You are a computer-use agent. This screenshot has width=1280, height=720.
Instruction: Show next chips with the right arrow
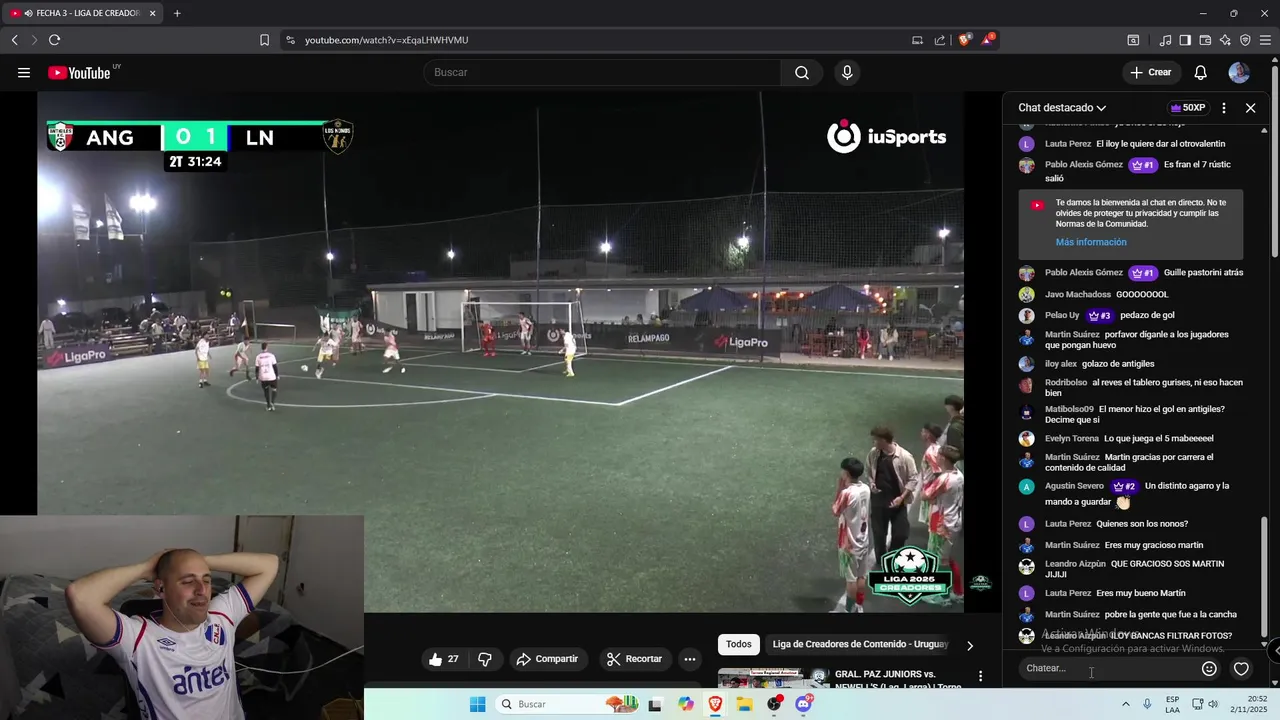pyautogui.click(x=969, y=646)
